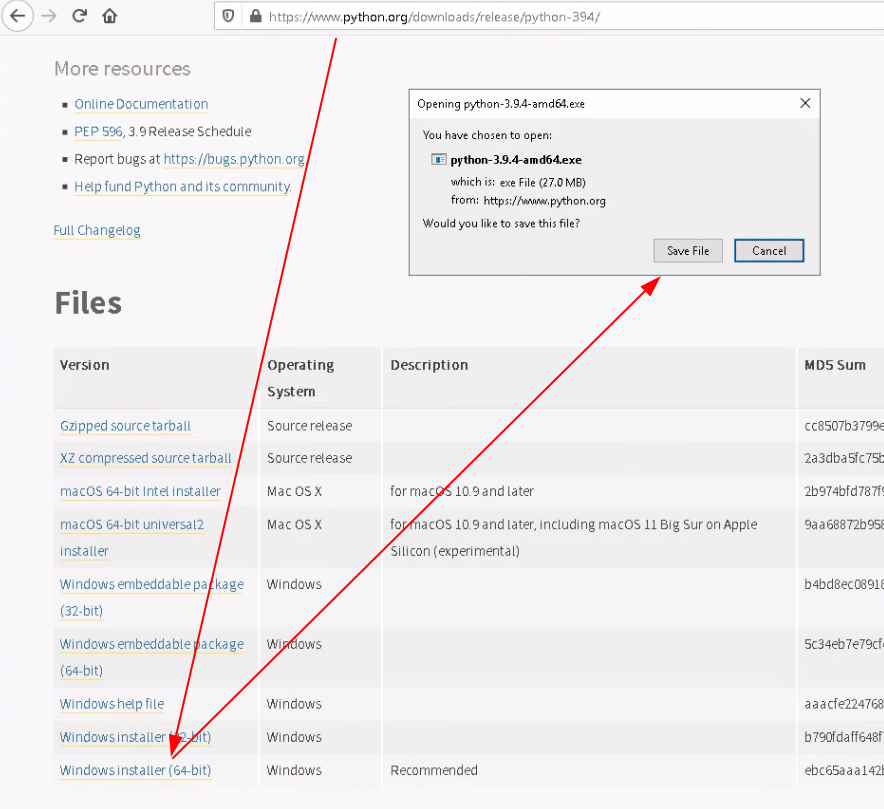Visit the bugs.python.org link

click(x=234, y=160)
